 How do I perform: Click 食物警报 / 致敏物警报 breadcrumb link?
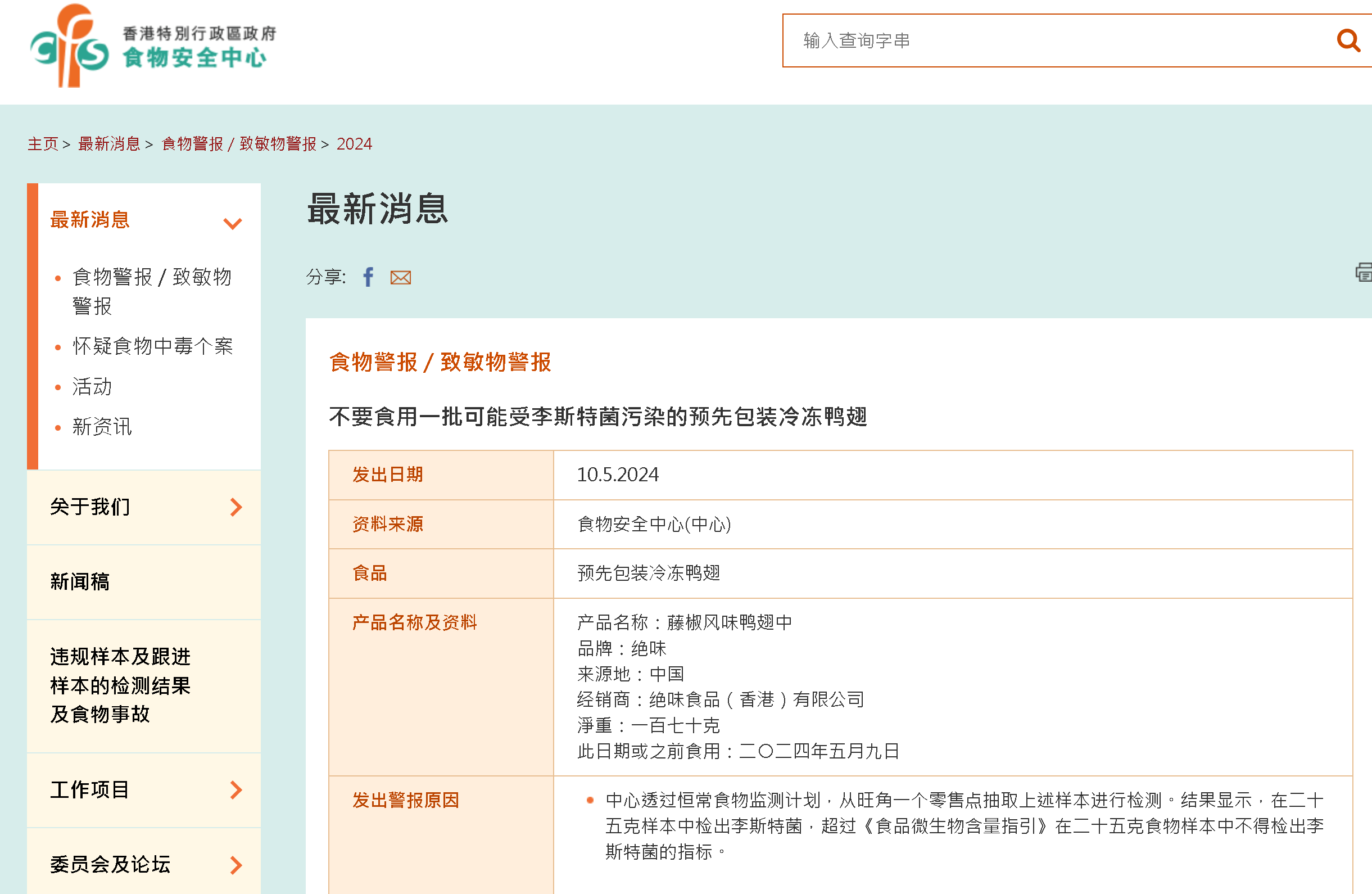pyautogui.click(x=239, y=143)
